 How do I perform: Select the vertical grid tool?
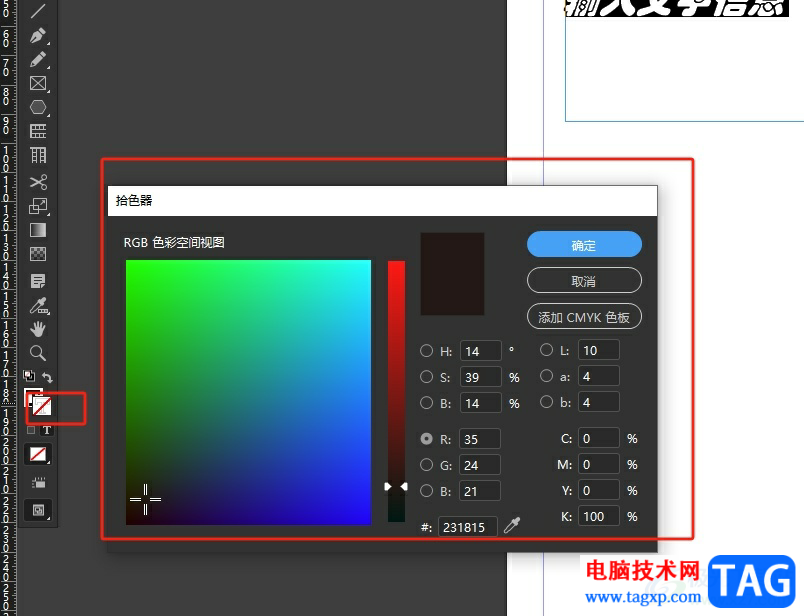[x=38, y=155]
